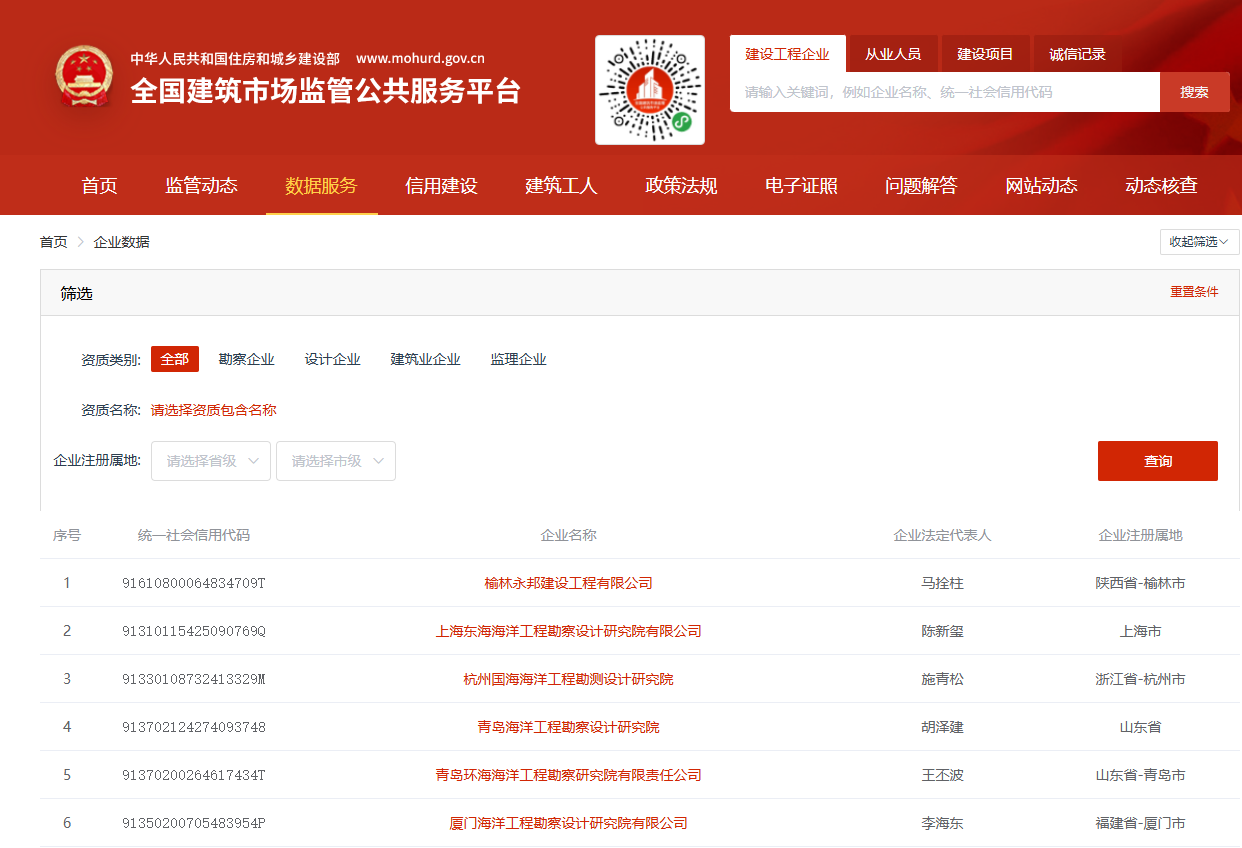Open the 动态核查 navigation menu
The width and height of the screenshot is (1242, 848).
(1161, 185)
